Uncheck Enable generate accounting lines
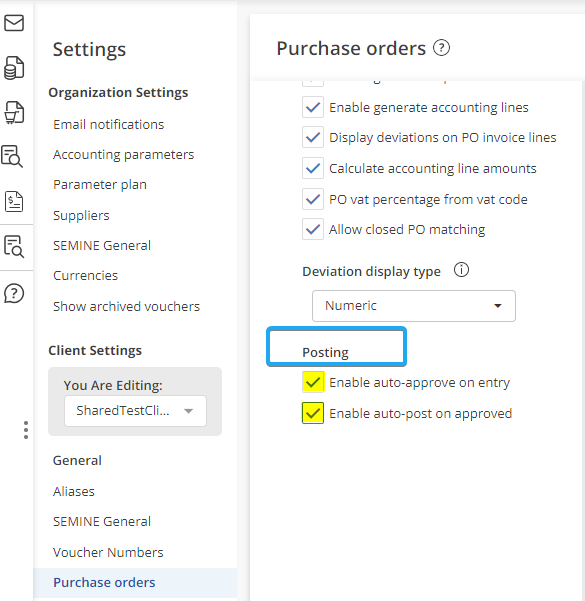 click(313, 107)
